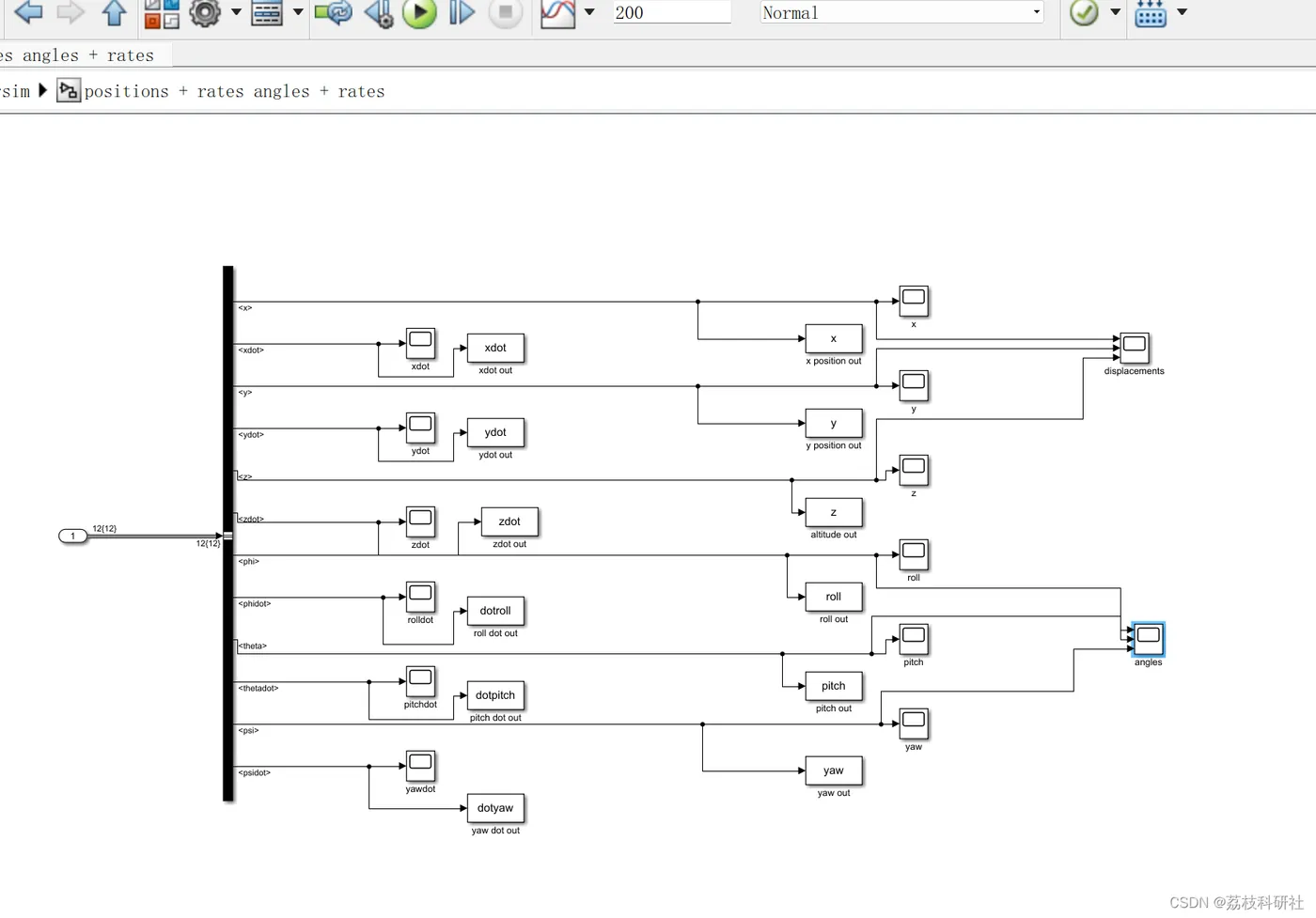1316x918 pixels.
Task: Select the dotroll 'roll dot out' block
Action: 495,611
